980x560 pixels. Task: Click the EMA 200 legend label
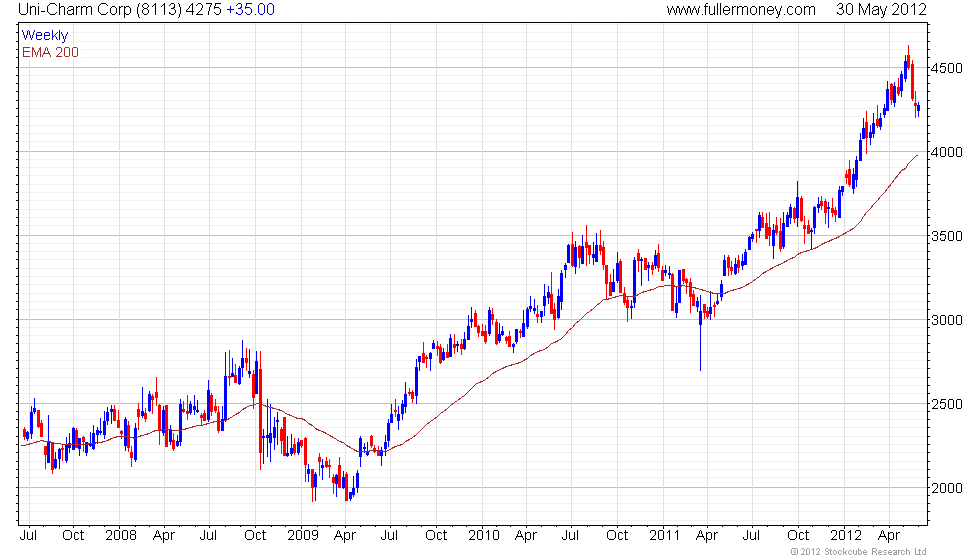[x=50, y=52]
